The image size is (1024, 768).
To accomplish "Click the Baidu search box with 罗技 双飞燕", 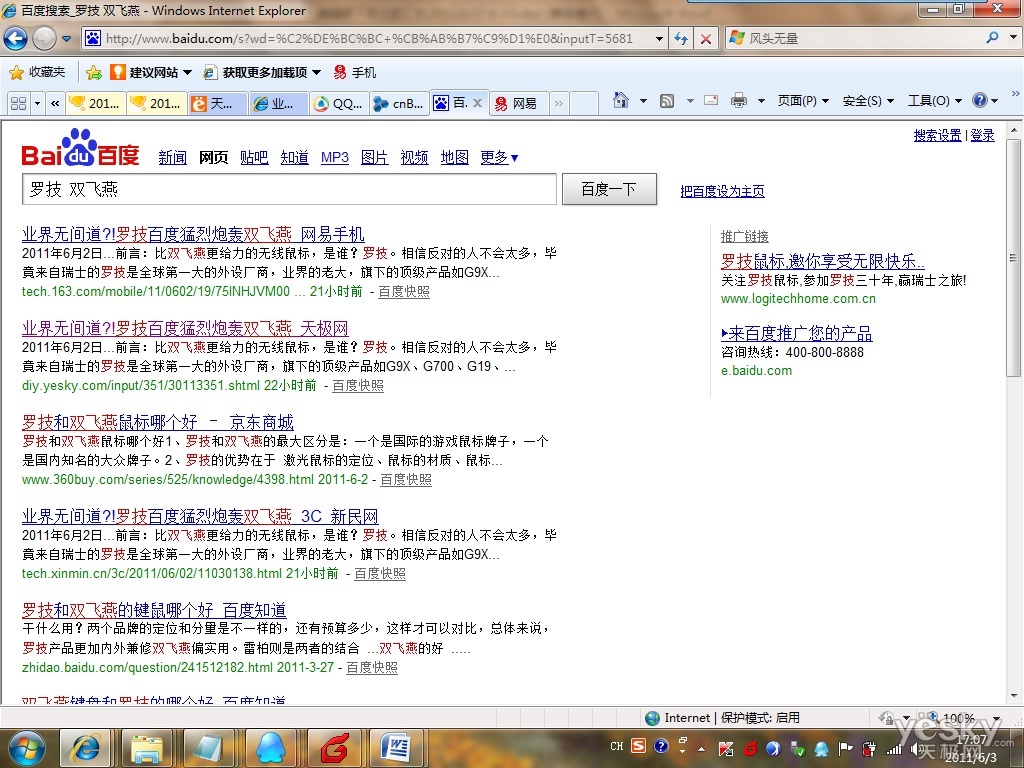I will click(x=289, y=189).
